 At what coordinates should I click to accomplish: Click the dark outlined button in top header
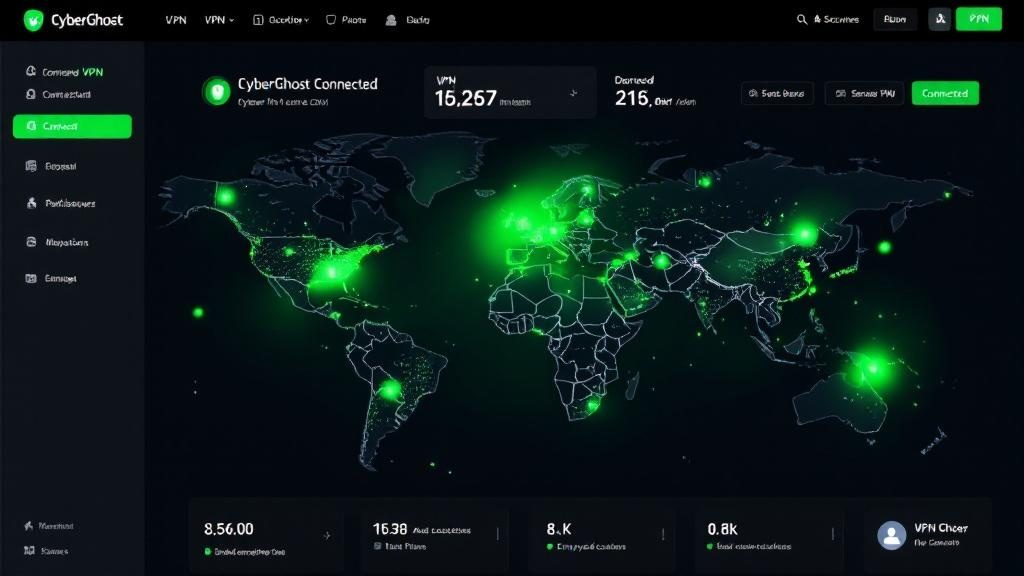tap(895, 20)
